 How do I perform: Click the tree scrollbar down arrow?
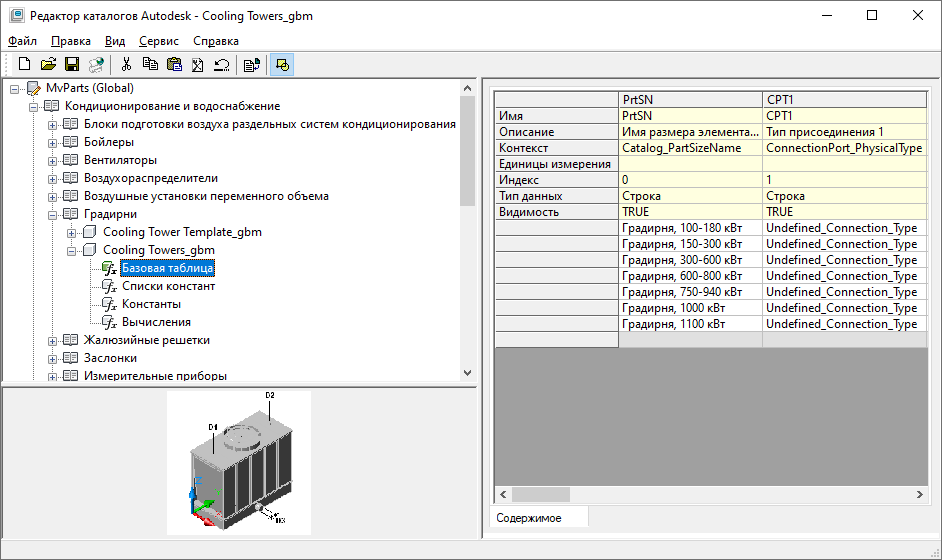467,373
